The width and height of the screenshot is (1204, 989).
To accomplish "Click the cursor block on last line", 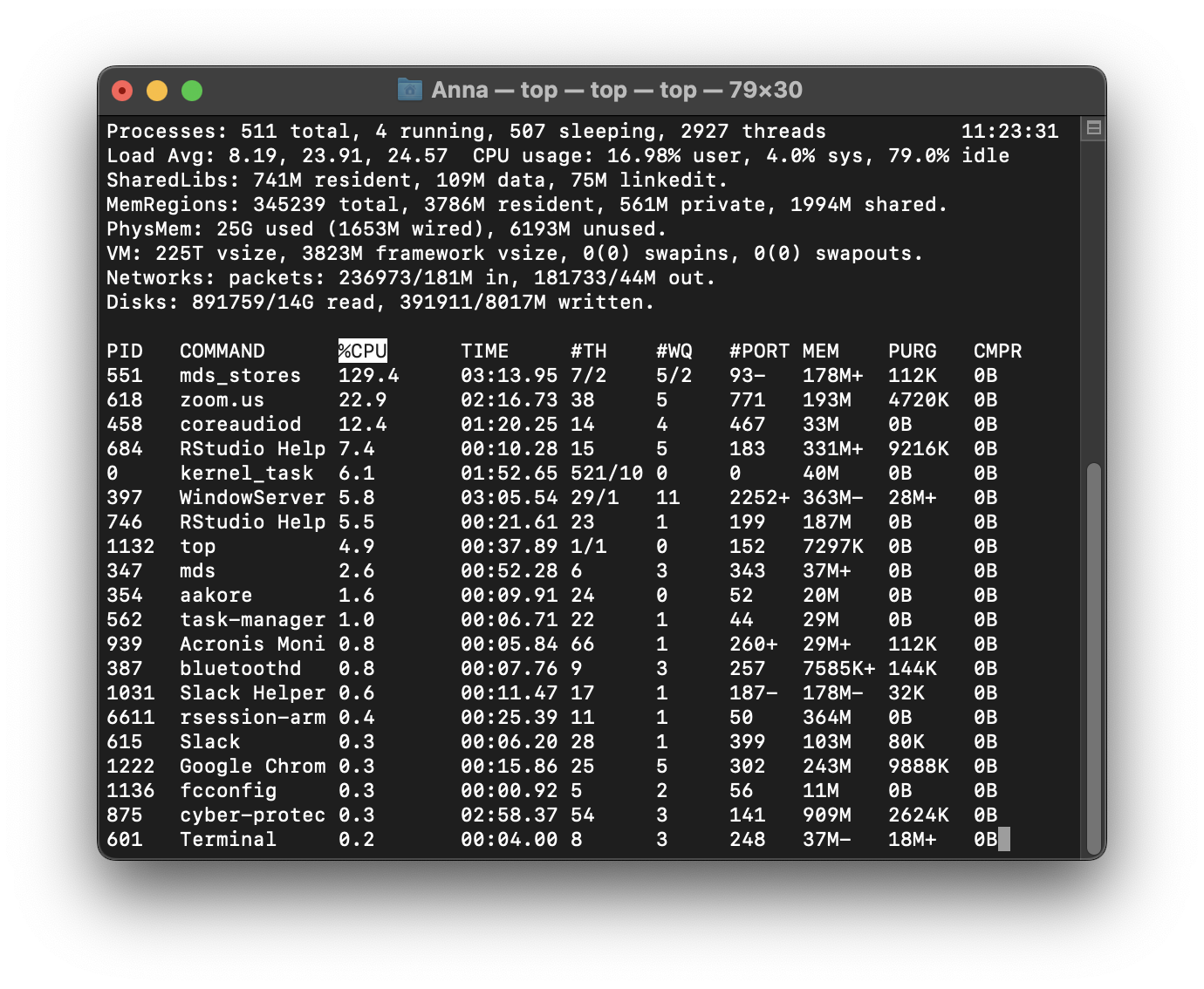I will coord(1003,840).
